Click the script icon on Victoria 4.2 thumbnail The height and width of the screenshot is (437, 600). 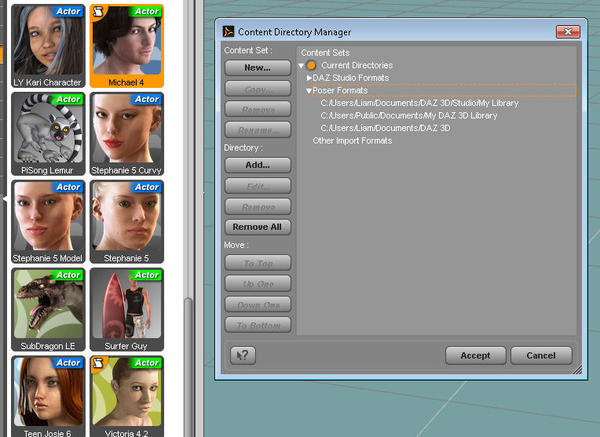coord(99,363)
